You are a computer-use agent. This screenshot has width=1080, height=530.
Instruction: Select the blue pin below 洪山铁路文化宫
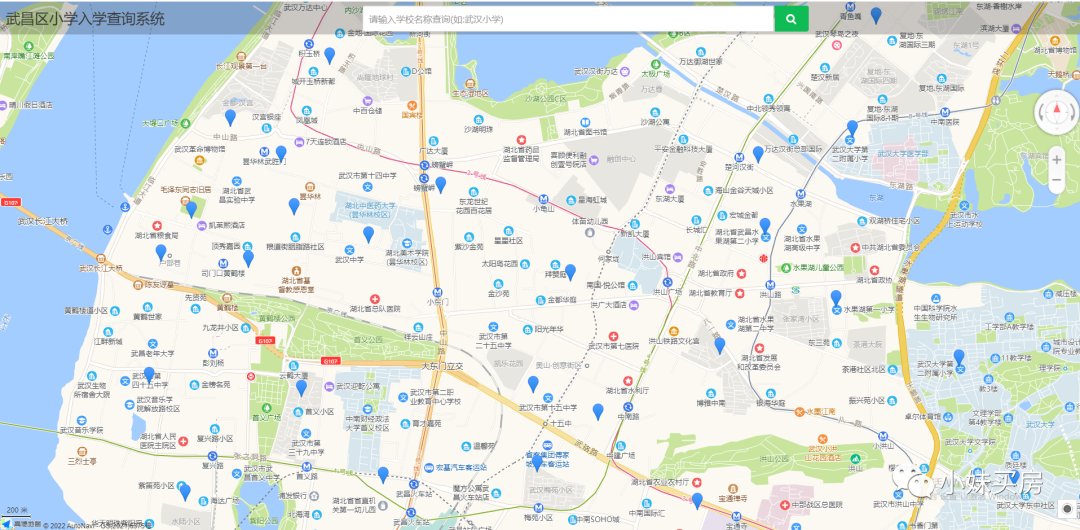[720, 345]
